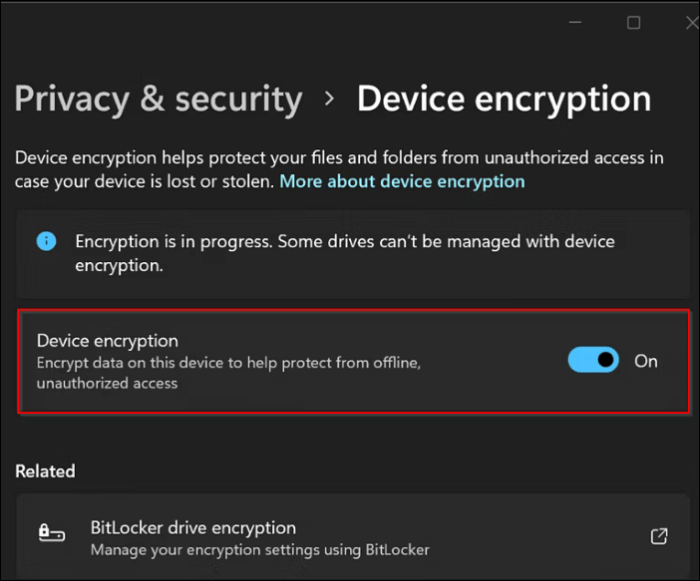The image size is (700, 581).
Task: Click the "Related" section heading
Action: (x=45, y=471)
